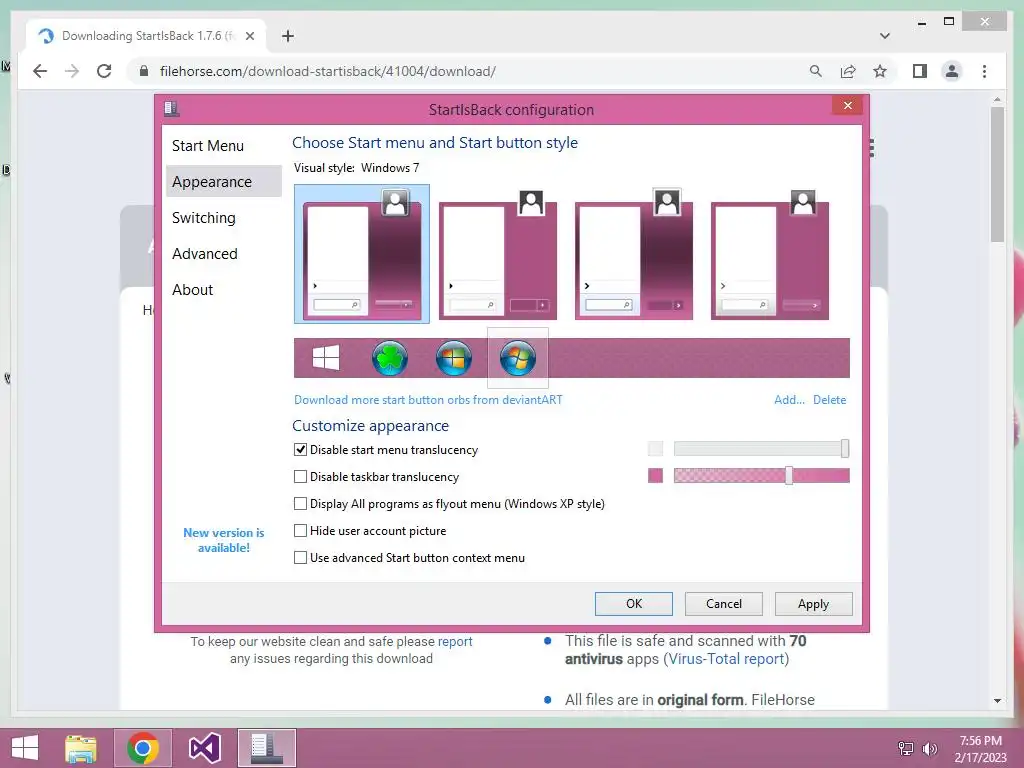
Task: Open the Chrome profile avatar
Action: 952,71
